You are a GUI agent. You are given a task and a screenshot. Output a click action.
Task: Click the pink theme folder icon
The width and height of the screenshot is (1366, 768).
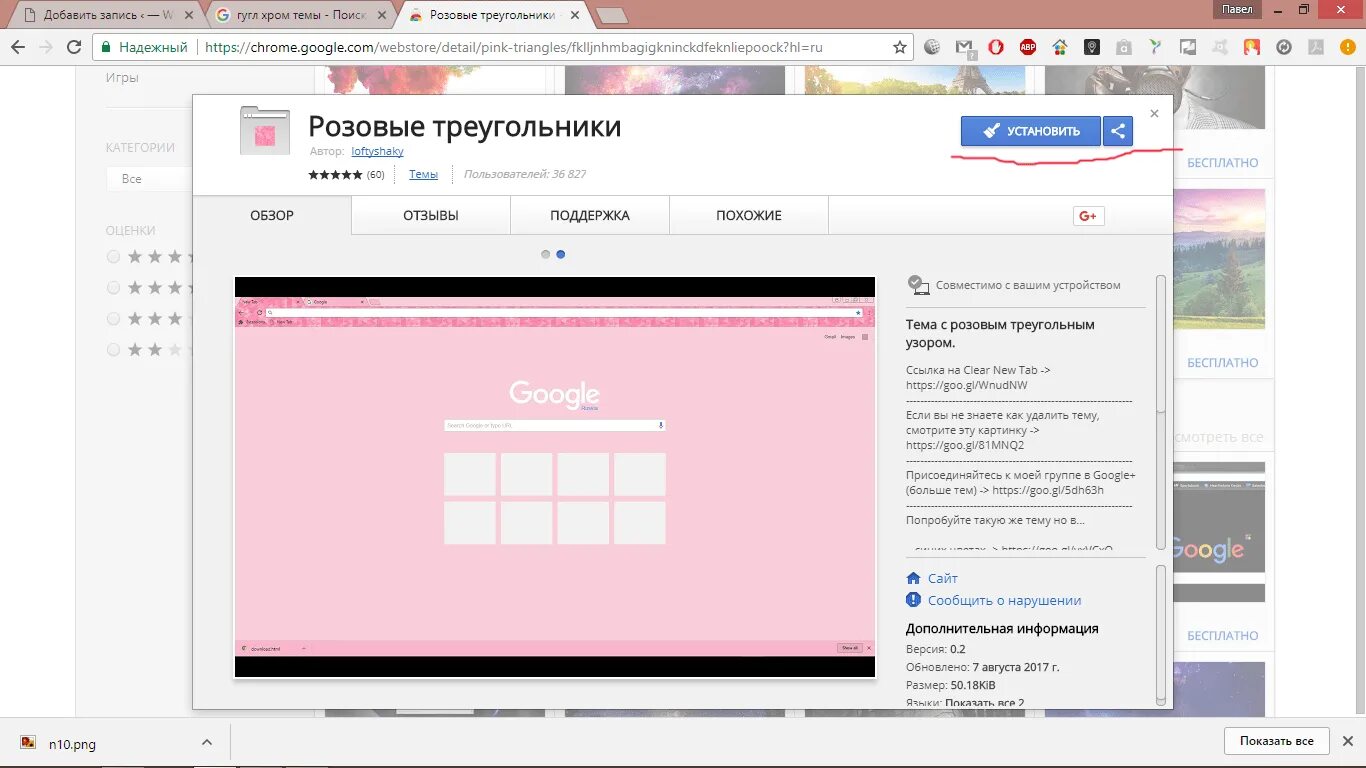[265, 130]
